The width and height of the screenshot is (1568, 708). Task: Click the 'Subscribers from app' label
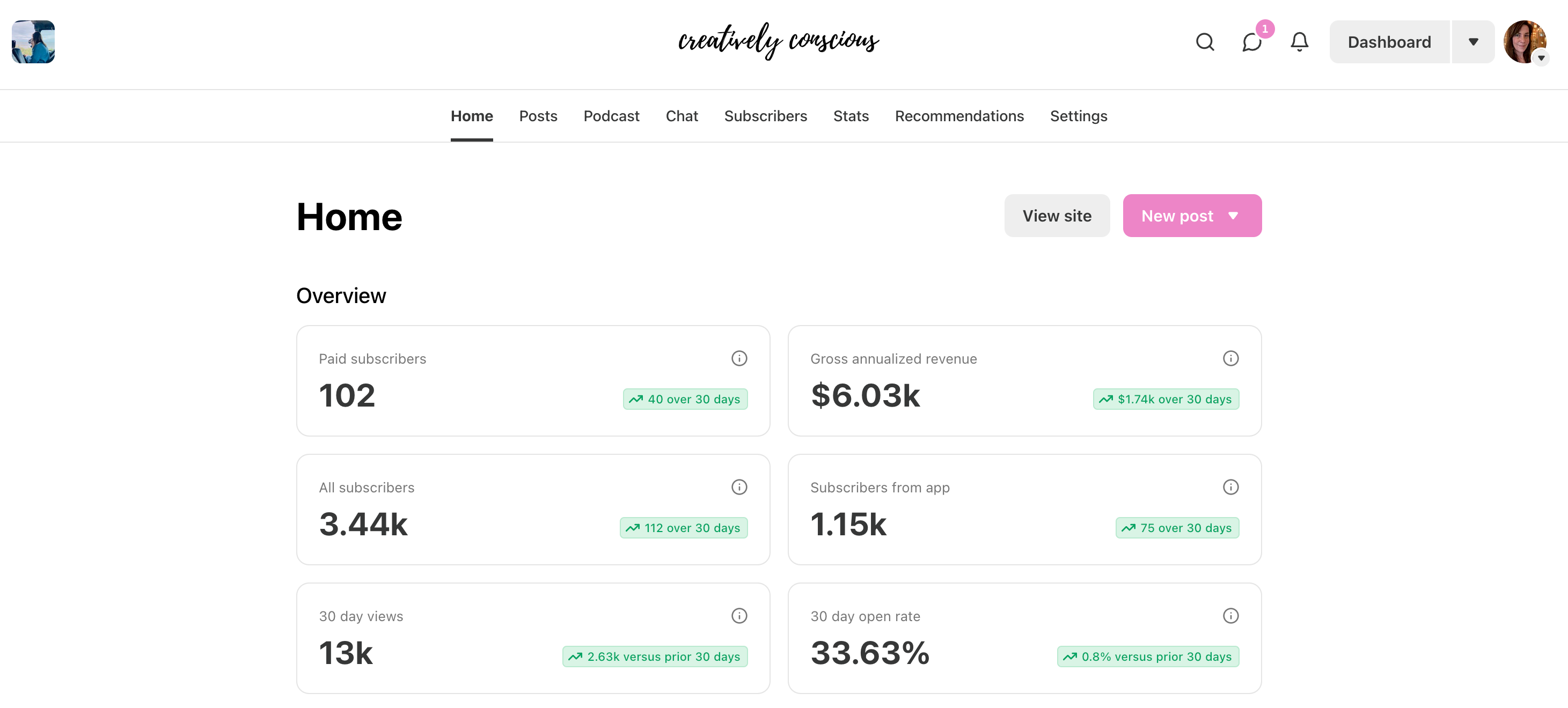point(880,488)
